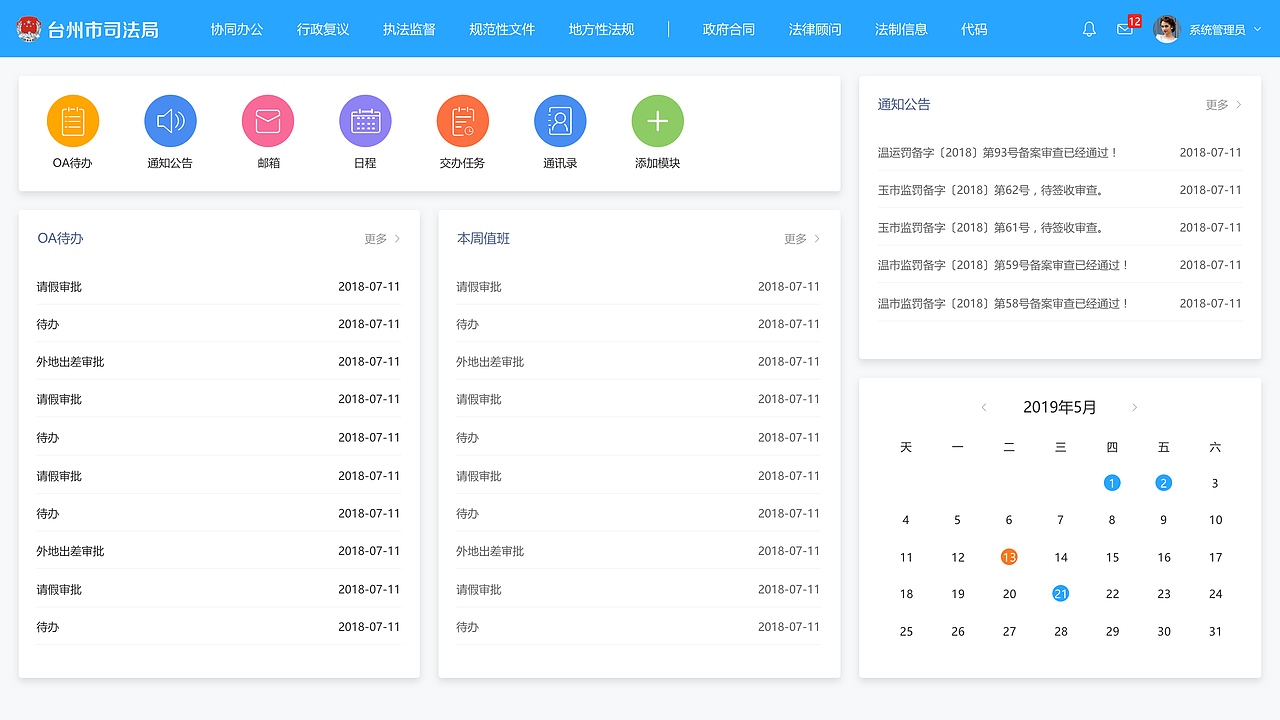Image resolution: width=1280 pixels, height=720 pixels.
Task: Click the green 添加模块 plus icon
Action: [x=657, y=119]
